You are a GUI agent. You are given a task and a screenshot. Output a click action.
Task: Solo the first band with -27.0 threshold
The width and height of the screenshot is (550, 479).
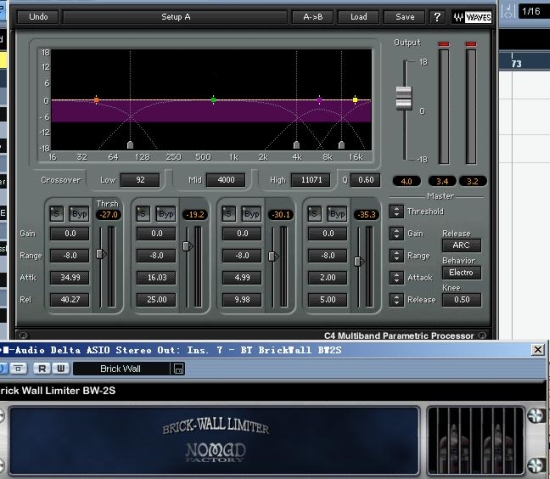point(57,214)
